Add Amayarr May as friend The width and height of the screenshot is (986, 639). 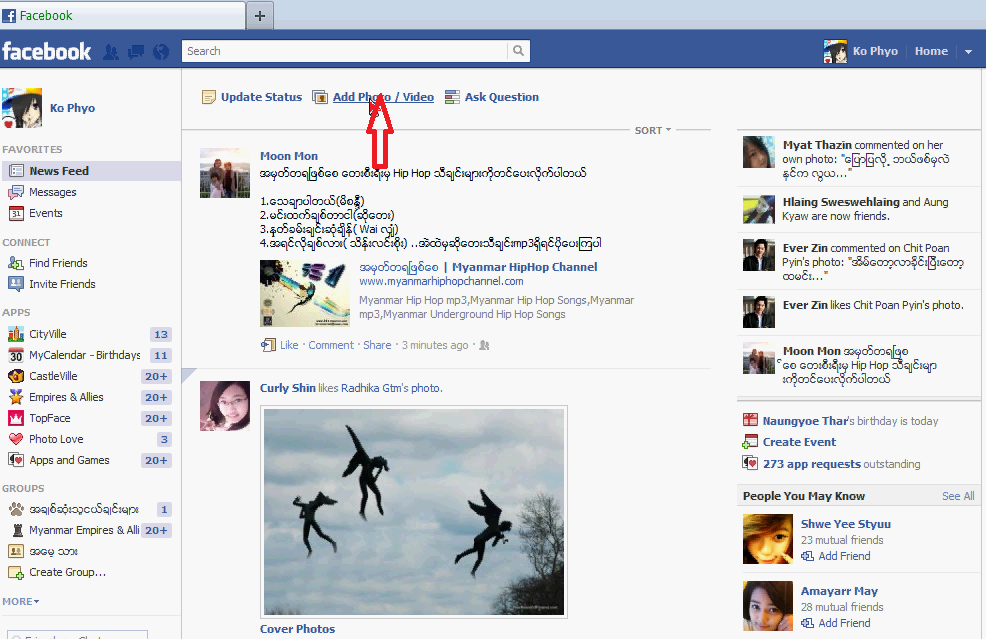(x=844, y=623)
